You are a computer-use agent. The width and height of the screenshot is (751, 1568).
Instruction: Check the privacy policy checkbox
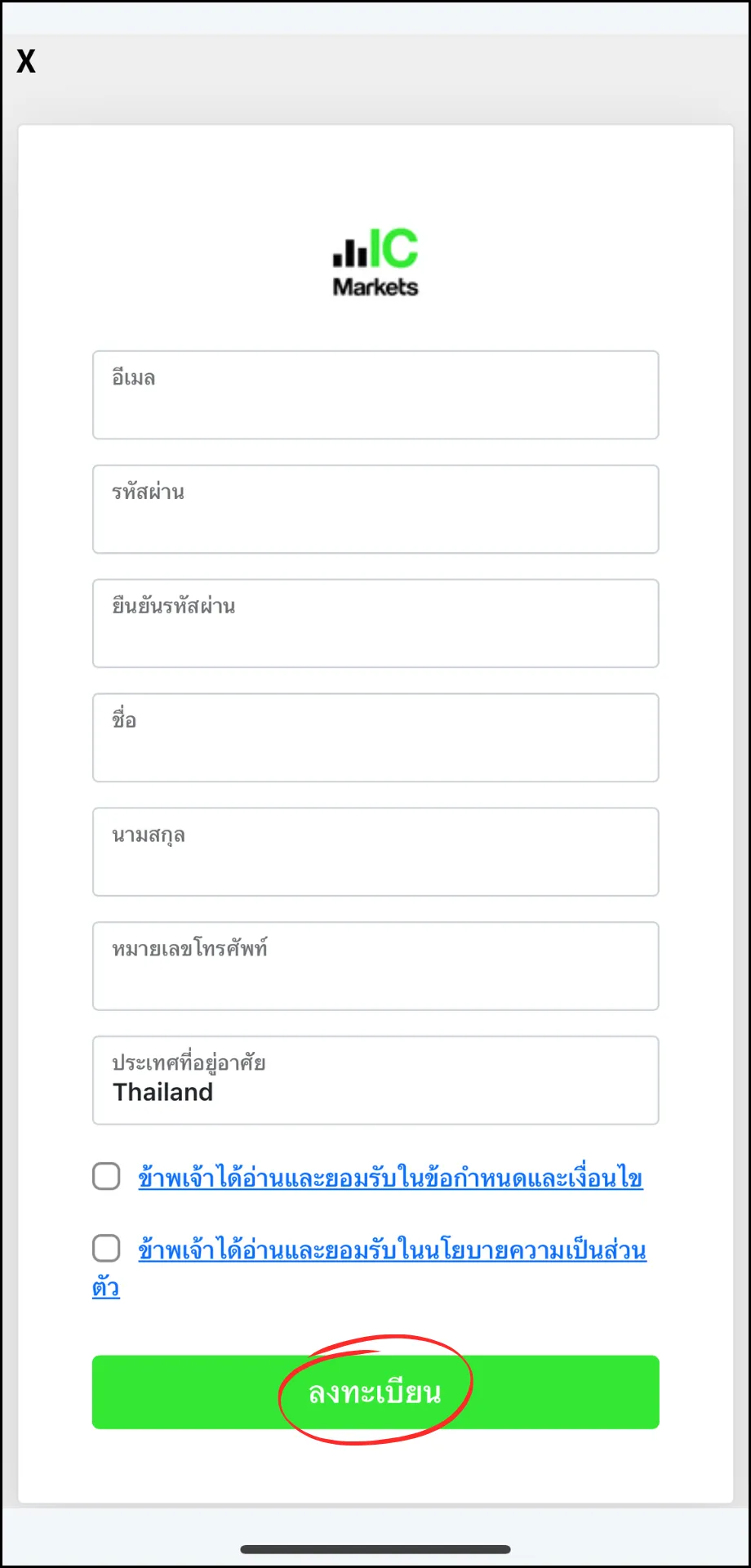tap(106, 1249)
